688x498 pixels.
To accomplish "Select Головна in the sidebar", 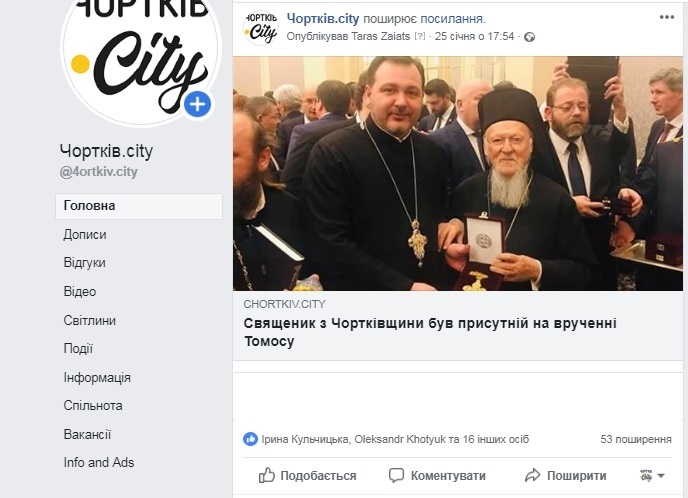I will click(x=139, y=206).
